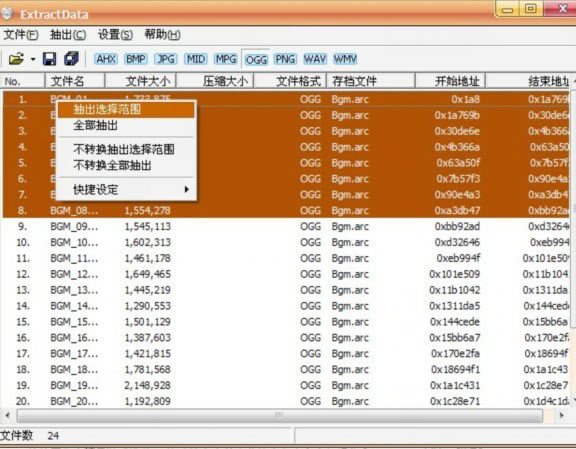Minimize the ExtractData window

coord(507,10)
